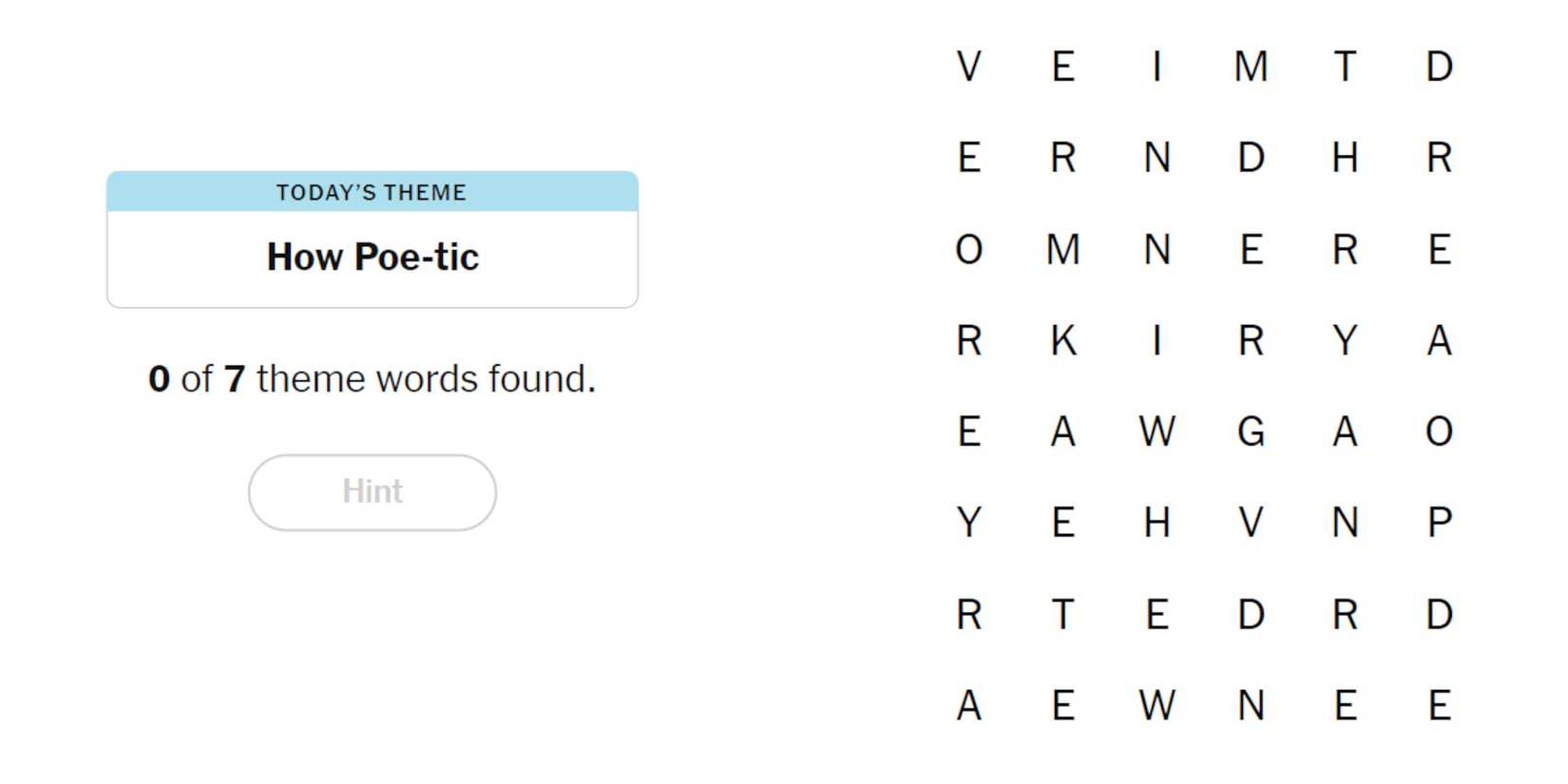The height and width of the screenshot is (784, 1568).
Task: Click the Hint button
Action: (x=372, y=492)
